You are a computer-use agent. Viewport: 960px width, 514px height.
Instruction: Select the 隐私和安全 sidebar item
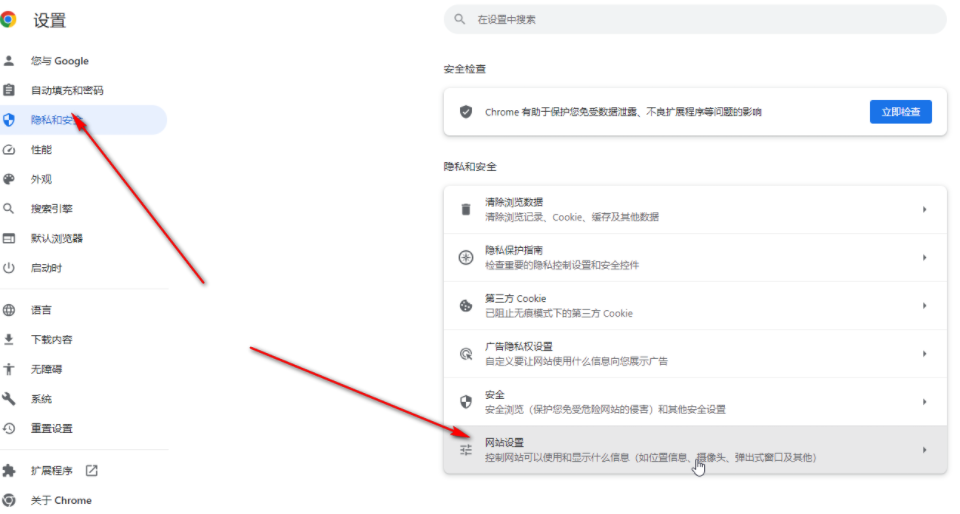coord(83,120)
